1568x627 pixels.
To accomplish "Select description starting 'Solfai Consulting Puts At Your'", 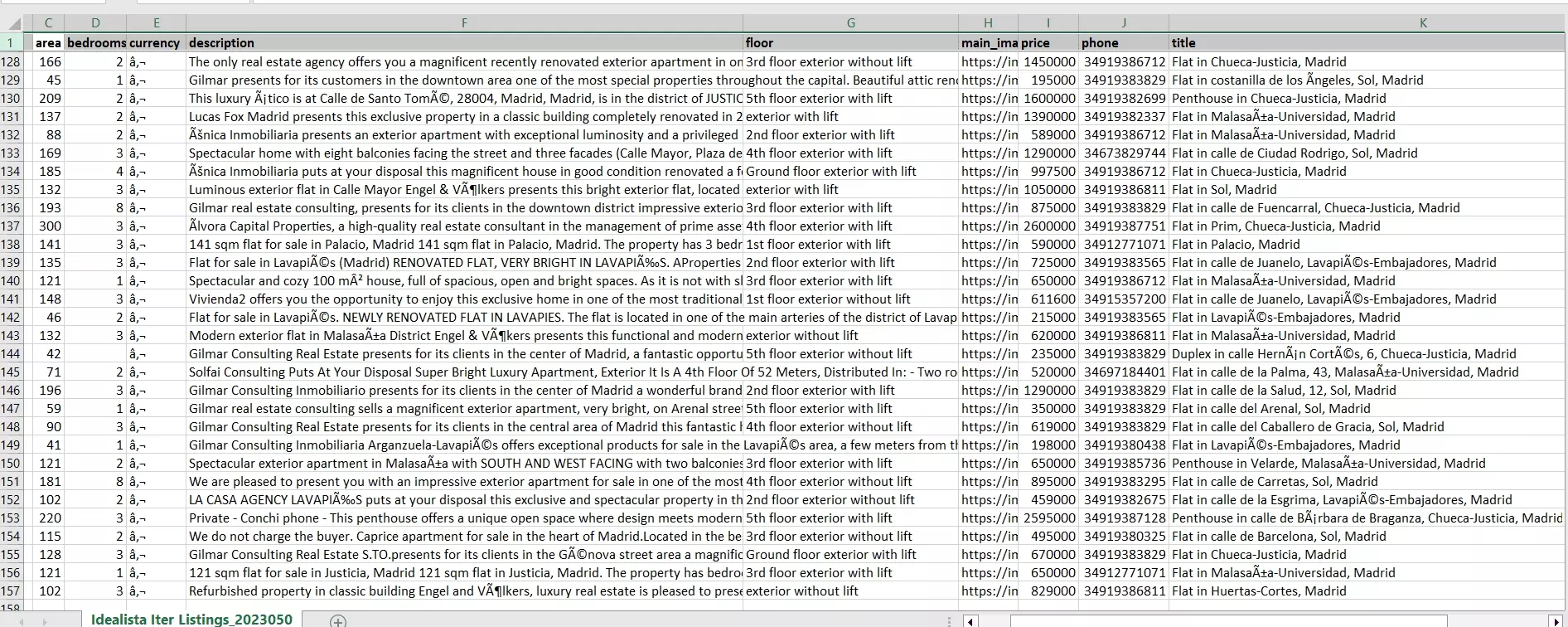I will 464,372.
